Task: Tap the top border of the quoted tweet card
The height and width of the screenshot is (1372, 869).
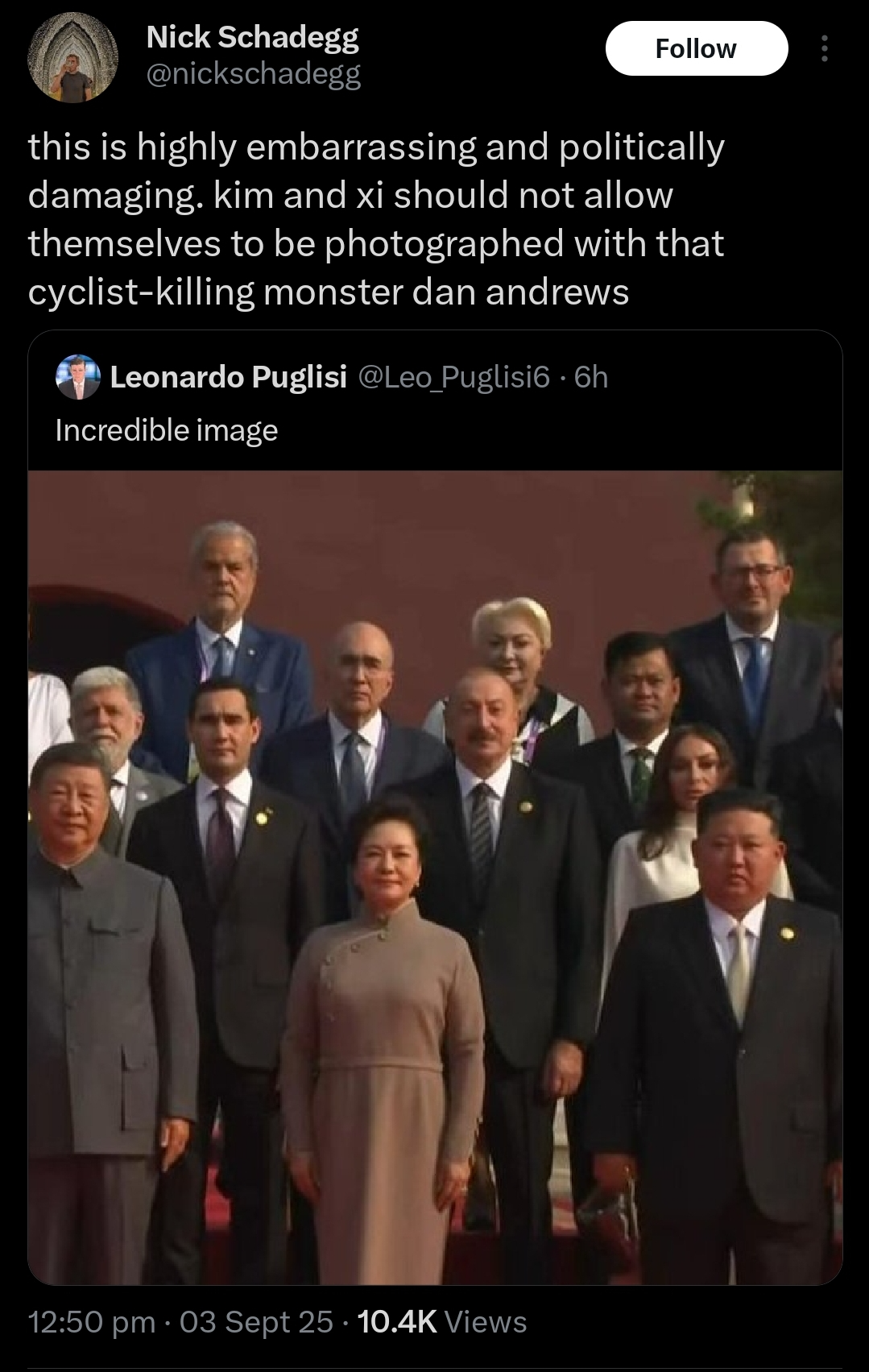Action: click(x=435, y=331)
